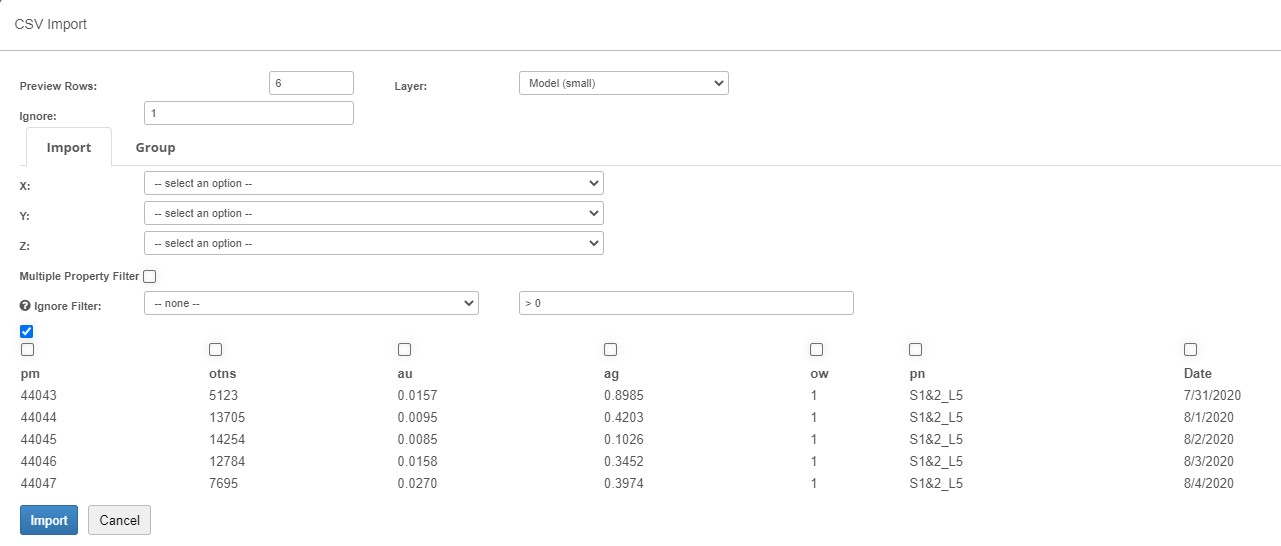Check the ow column checkbox

point(816,350)
